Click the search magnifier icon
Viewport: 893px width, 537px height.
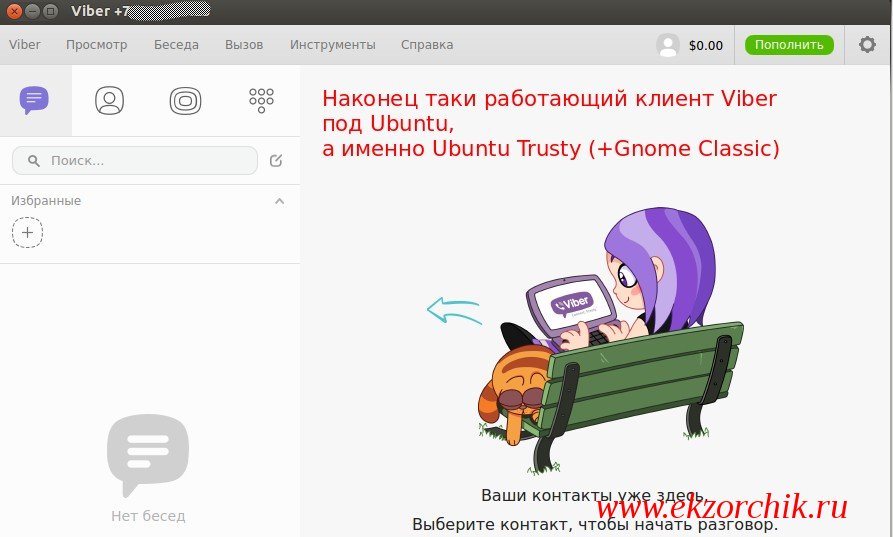[x=34, y=161]
